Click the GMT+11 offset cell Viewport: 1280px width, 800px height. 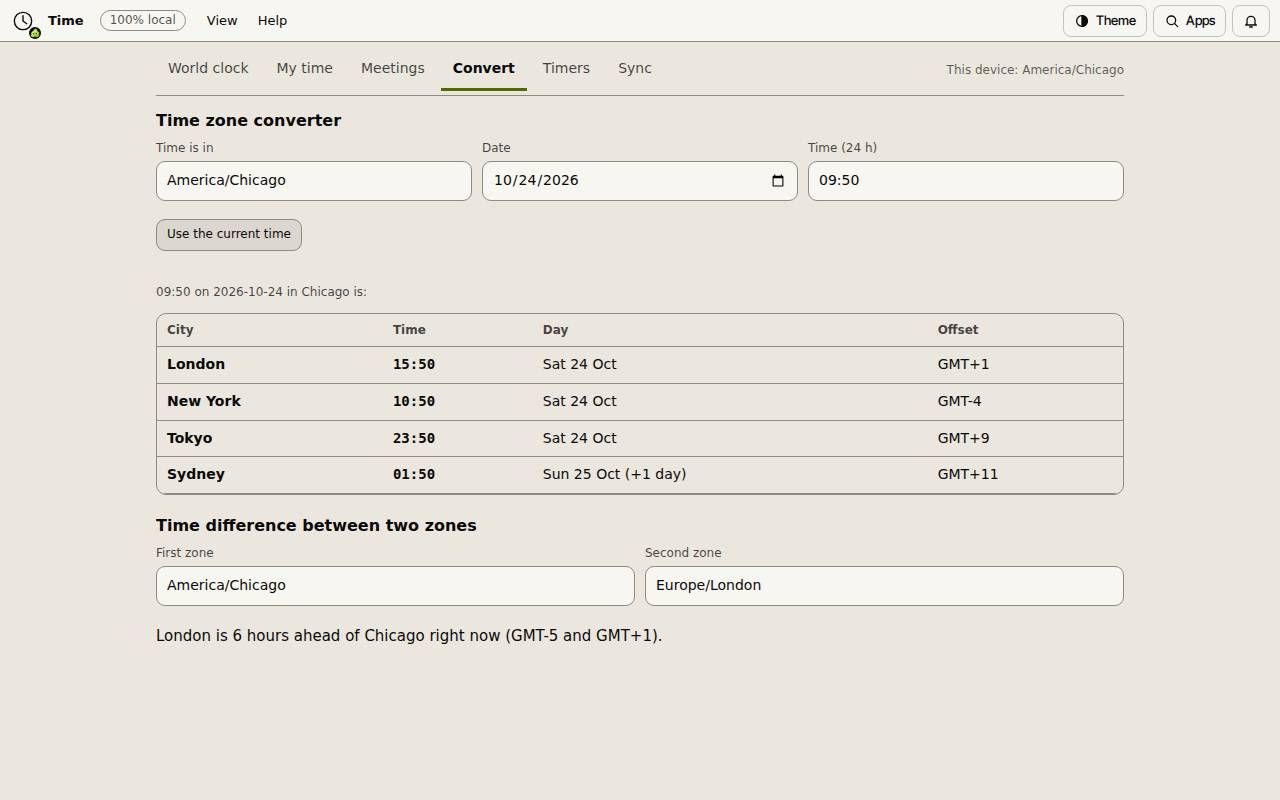coord(968,474)
